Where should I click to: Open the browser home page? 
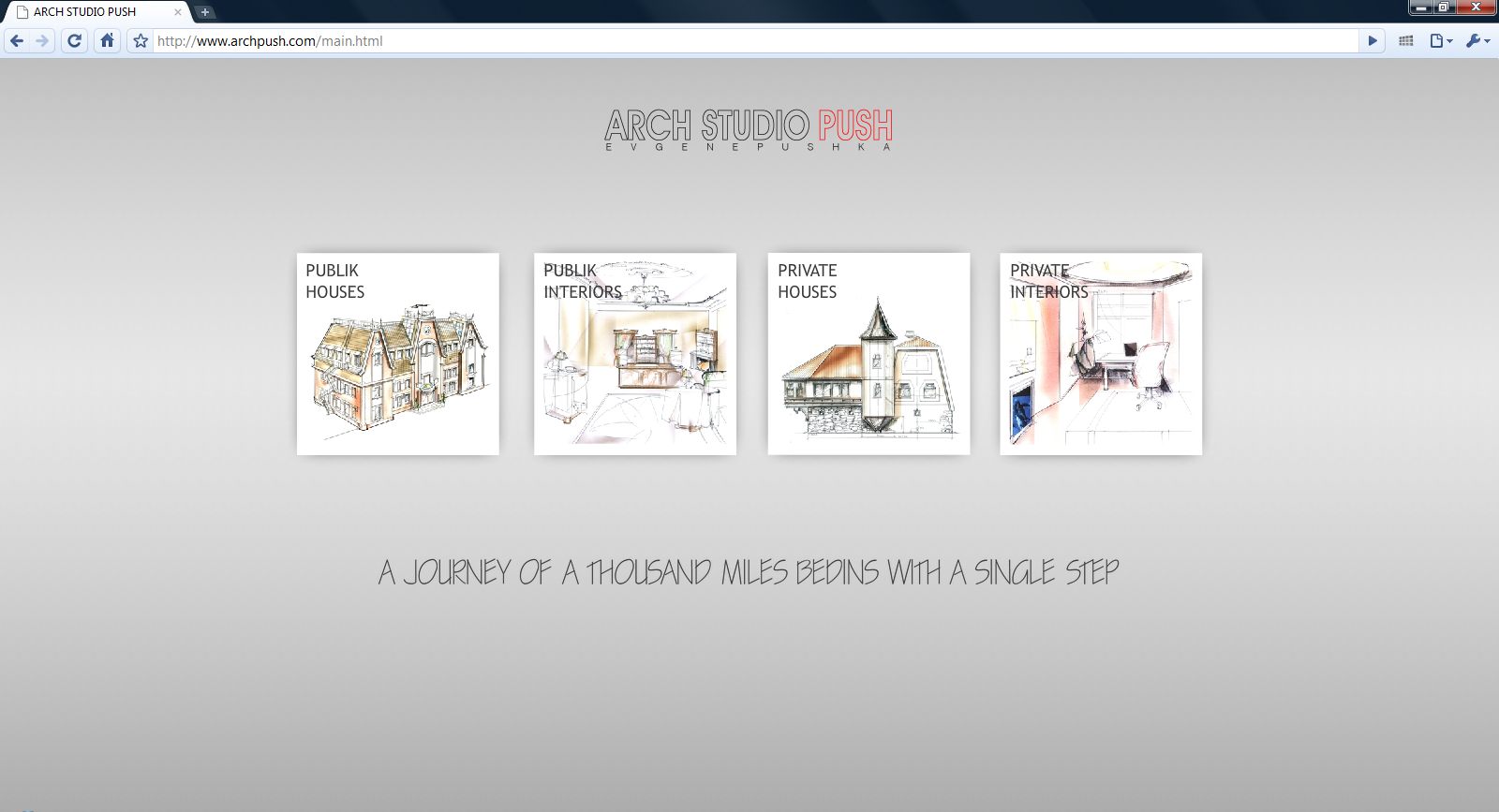(x=108, y=41)
